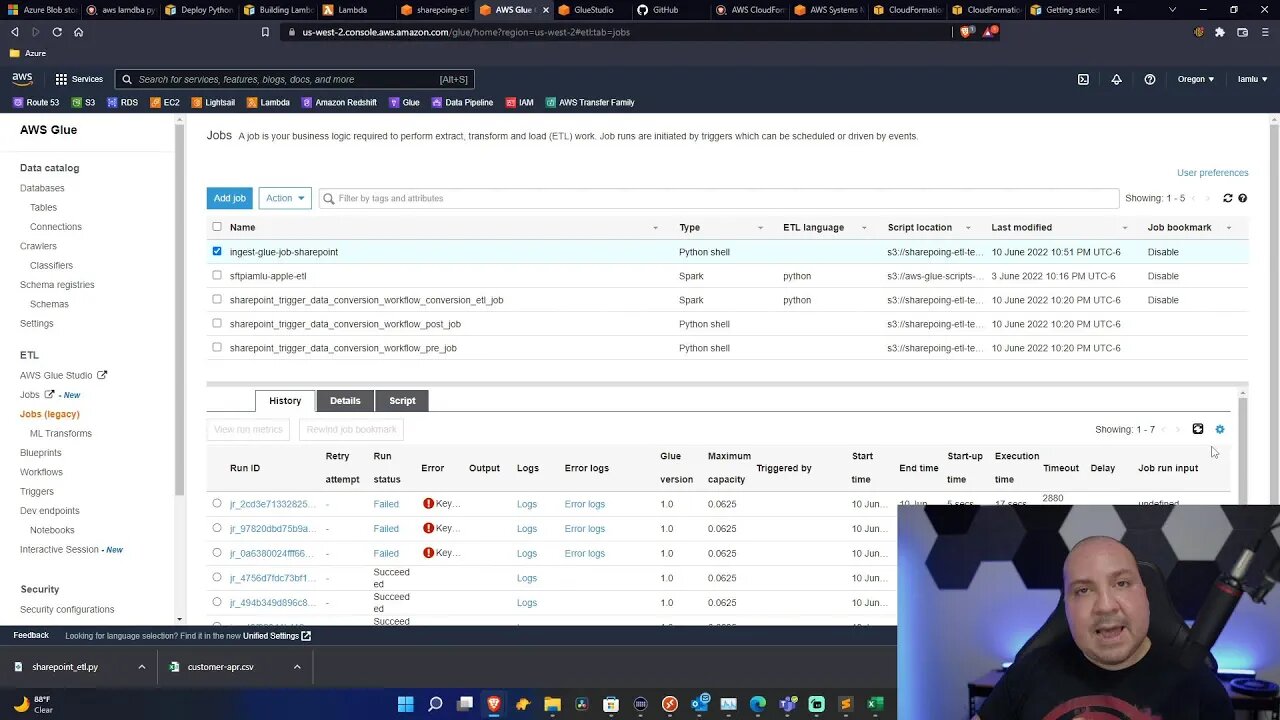Screen dimensions: 1280x720
Task: Select sharepoint_trigger_data_conversion_workflow_conversion_etl_job checkbox
Action: pos(217,299)
